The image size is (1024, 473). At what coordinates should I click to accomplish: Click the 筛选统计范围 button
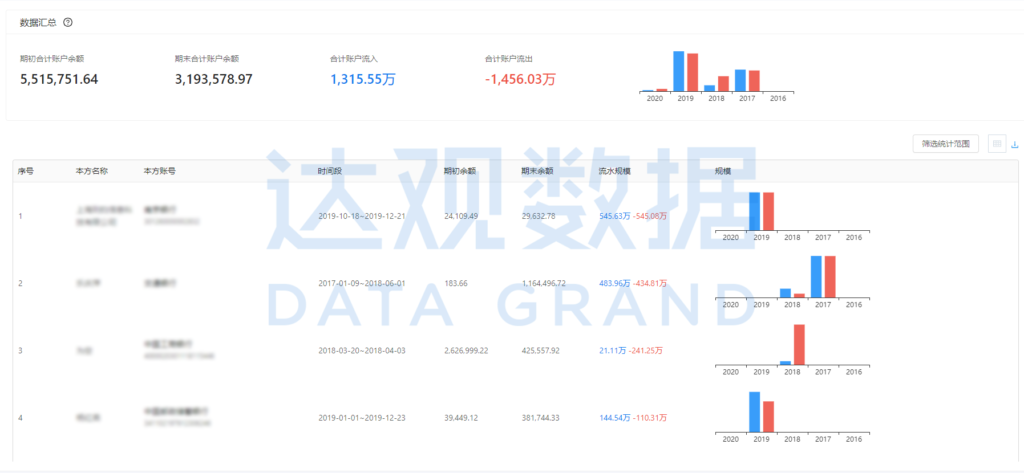coord(945,144)
